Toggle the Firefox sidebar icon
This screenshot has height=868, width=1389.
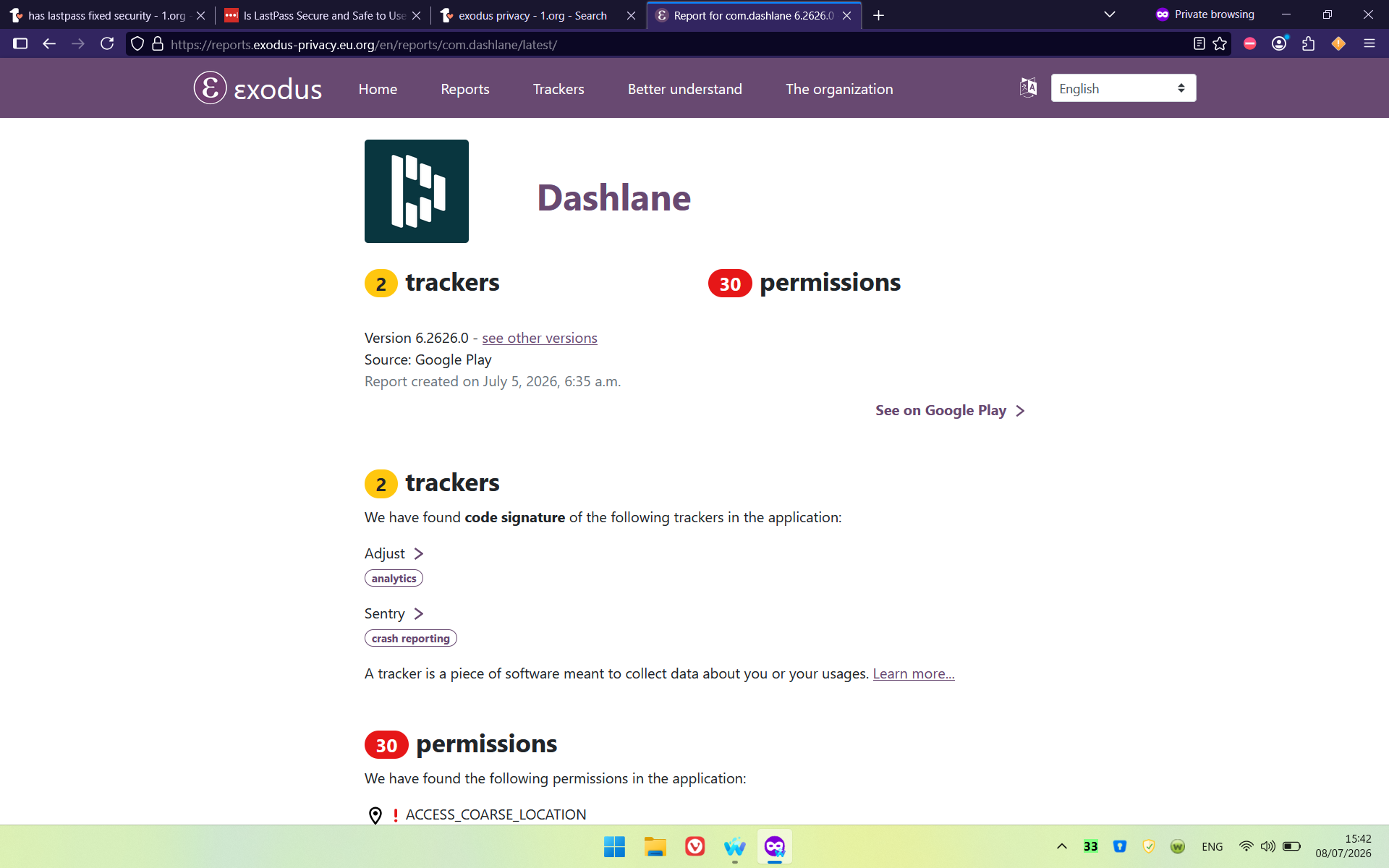(x=20, y=44)
